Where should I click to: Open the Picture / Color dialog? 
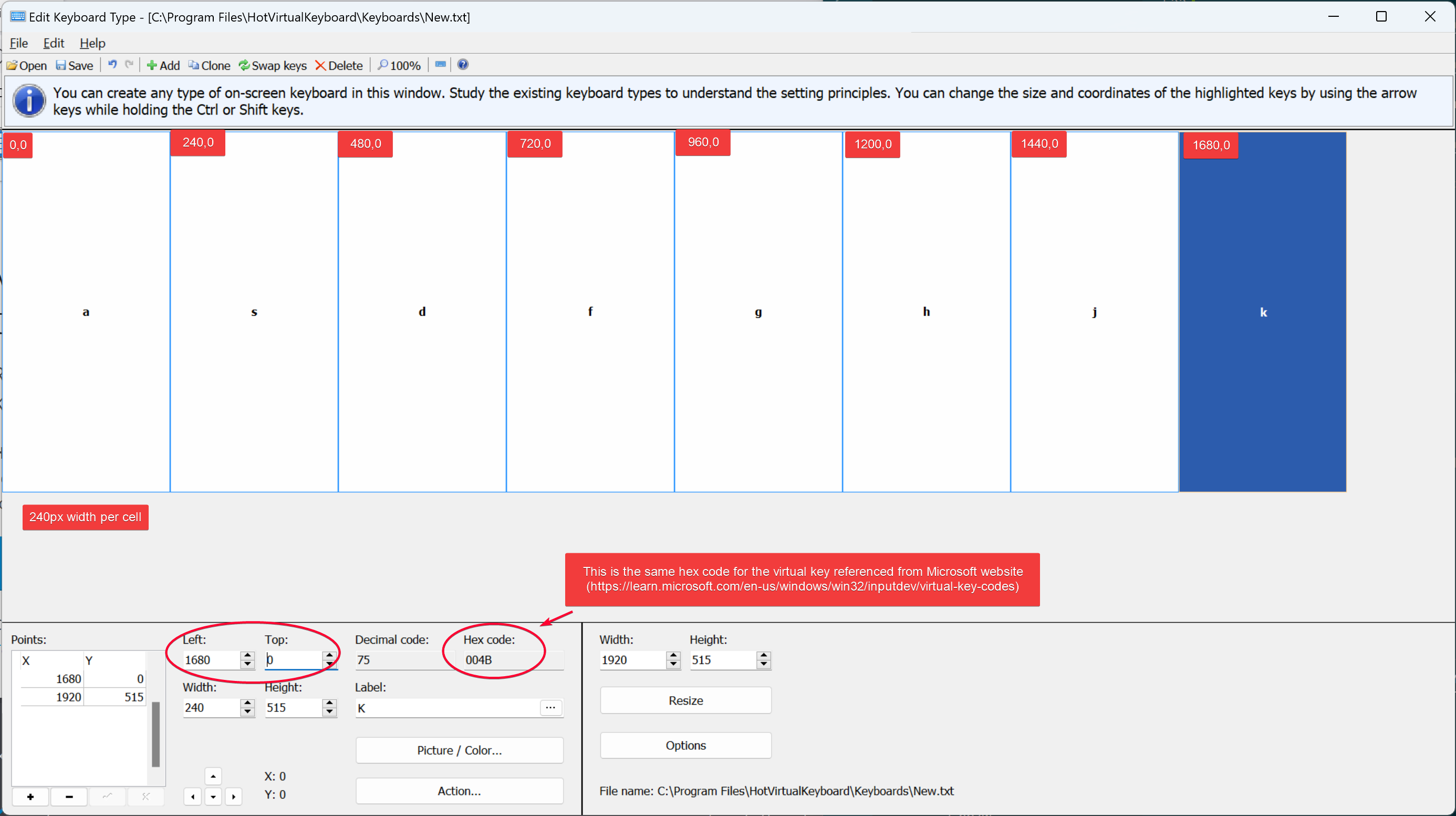pos(460,750)
